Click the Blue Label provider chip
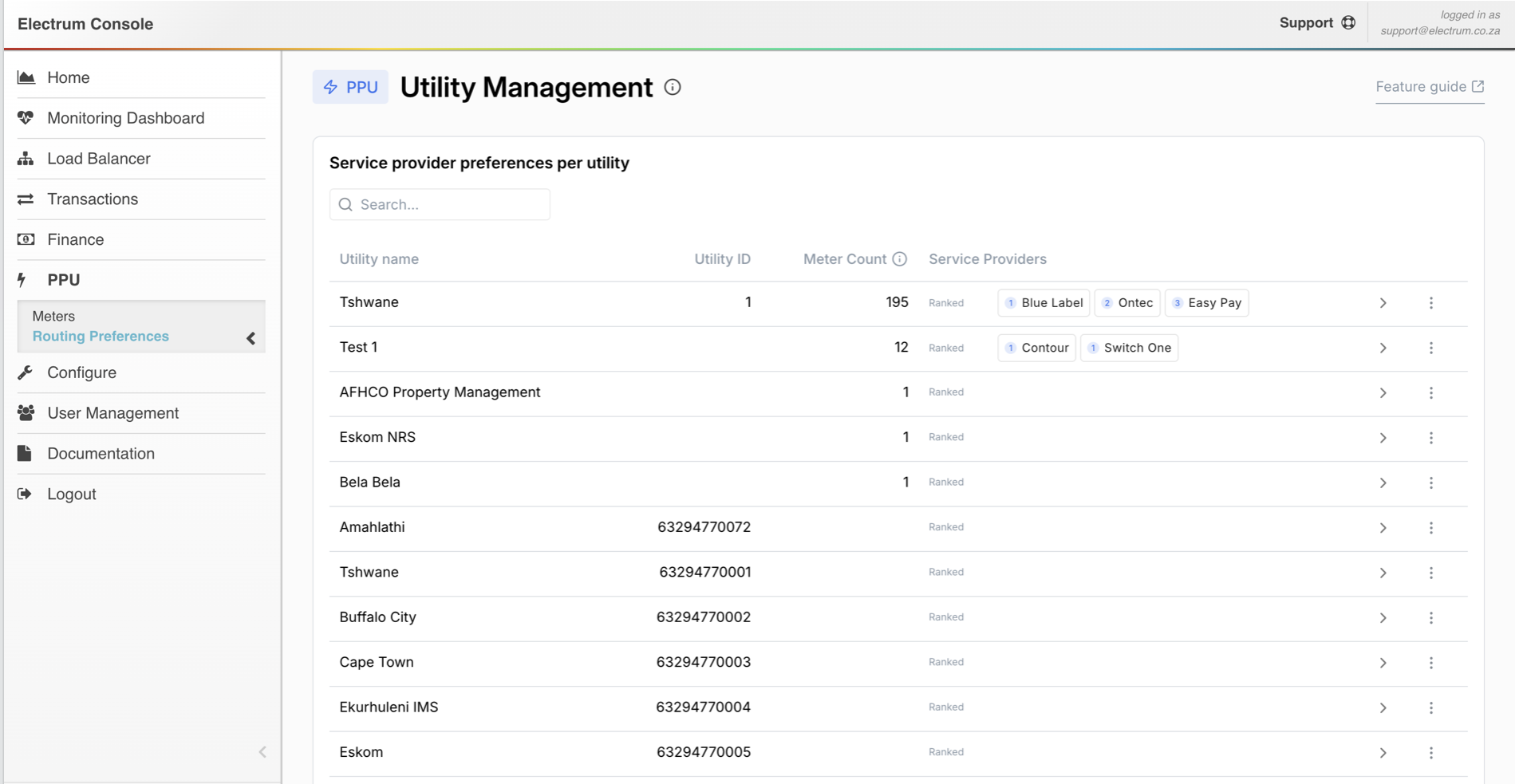Screen dimensions: 1515x784 point(1044,303)
